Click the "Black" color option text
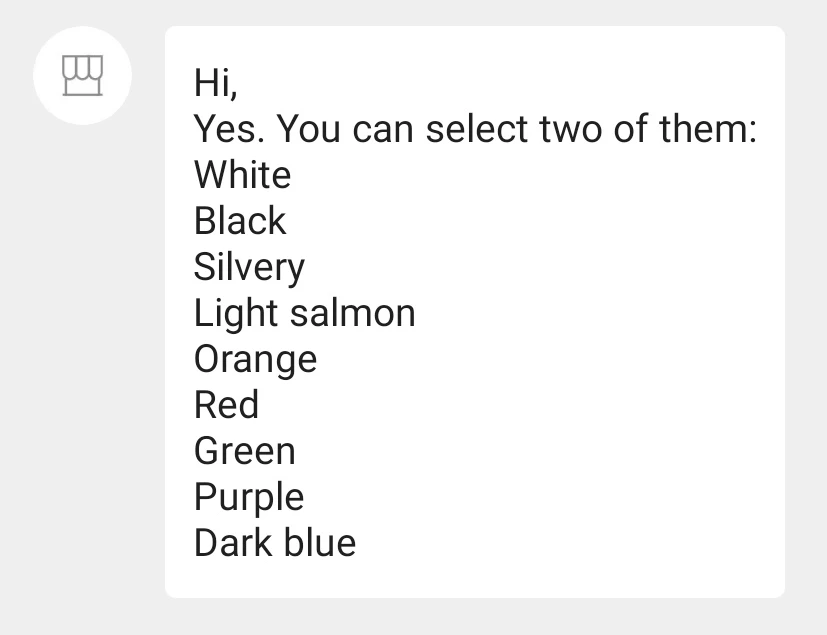 click(240, 220)
